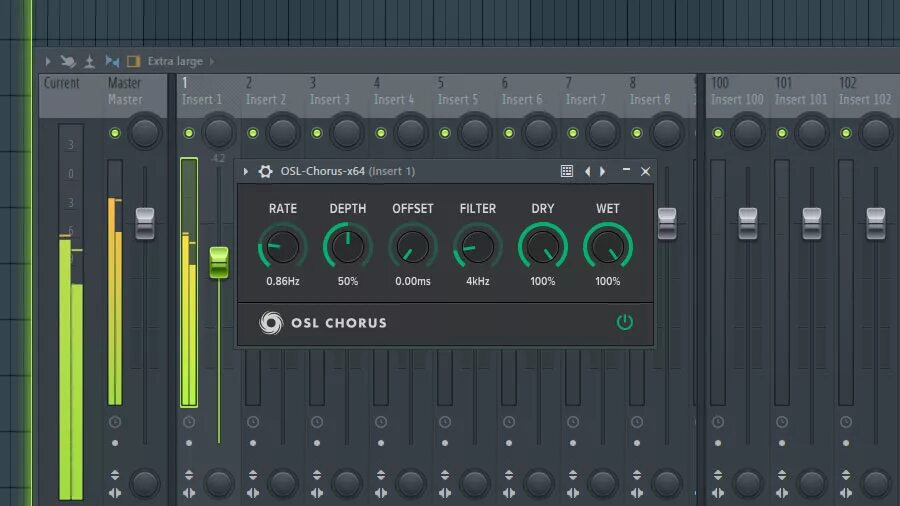The image size is (900, 506).
Task: Click the Insert 7 latency clock icon
Action: coord(573,422)
